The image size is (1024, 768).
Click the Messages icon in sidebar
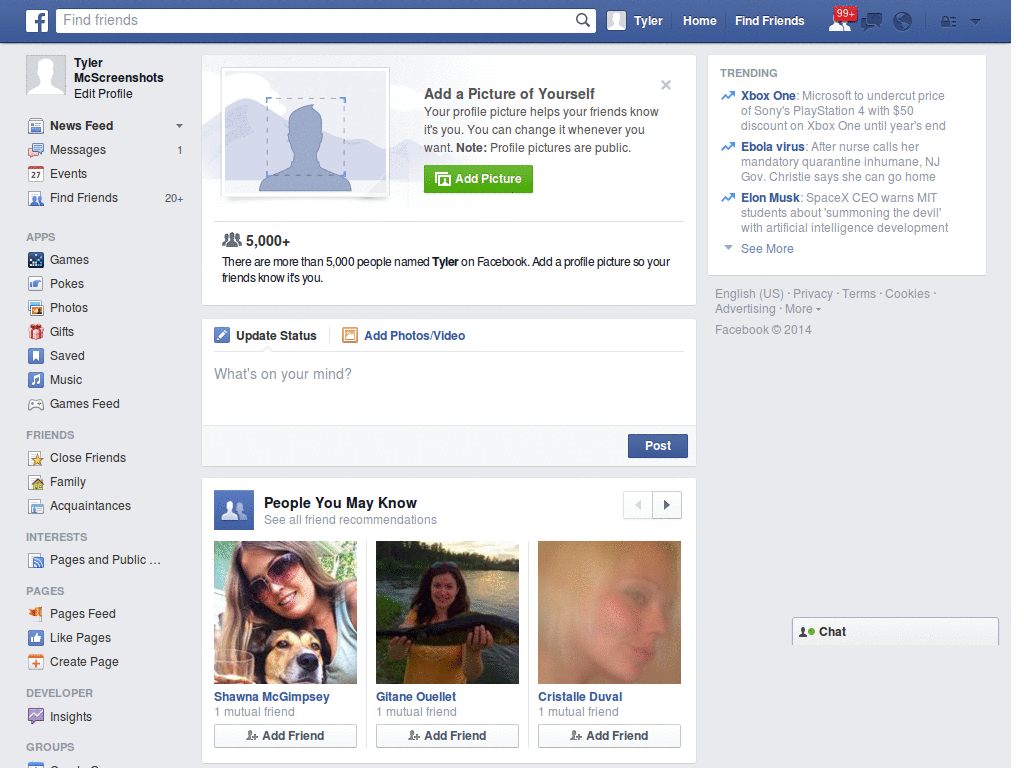(36, 150)
